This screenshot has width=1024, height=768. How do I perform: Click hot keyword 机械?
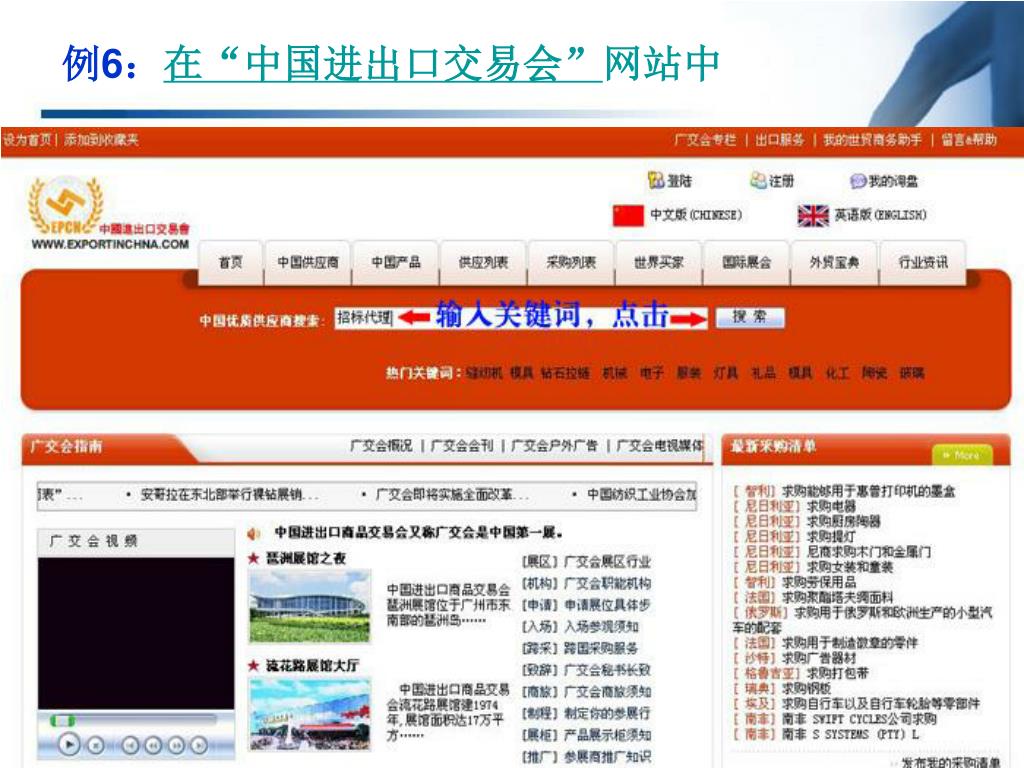[615, 373]
